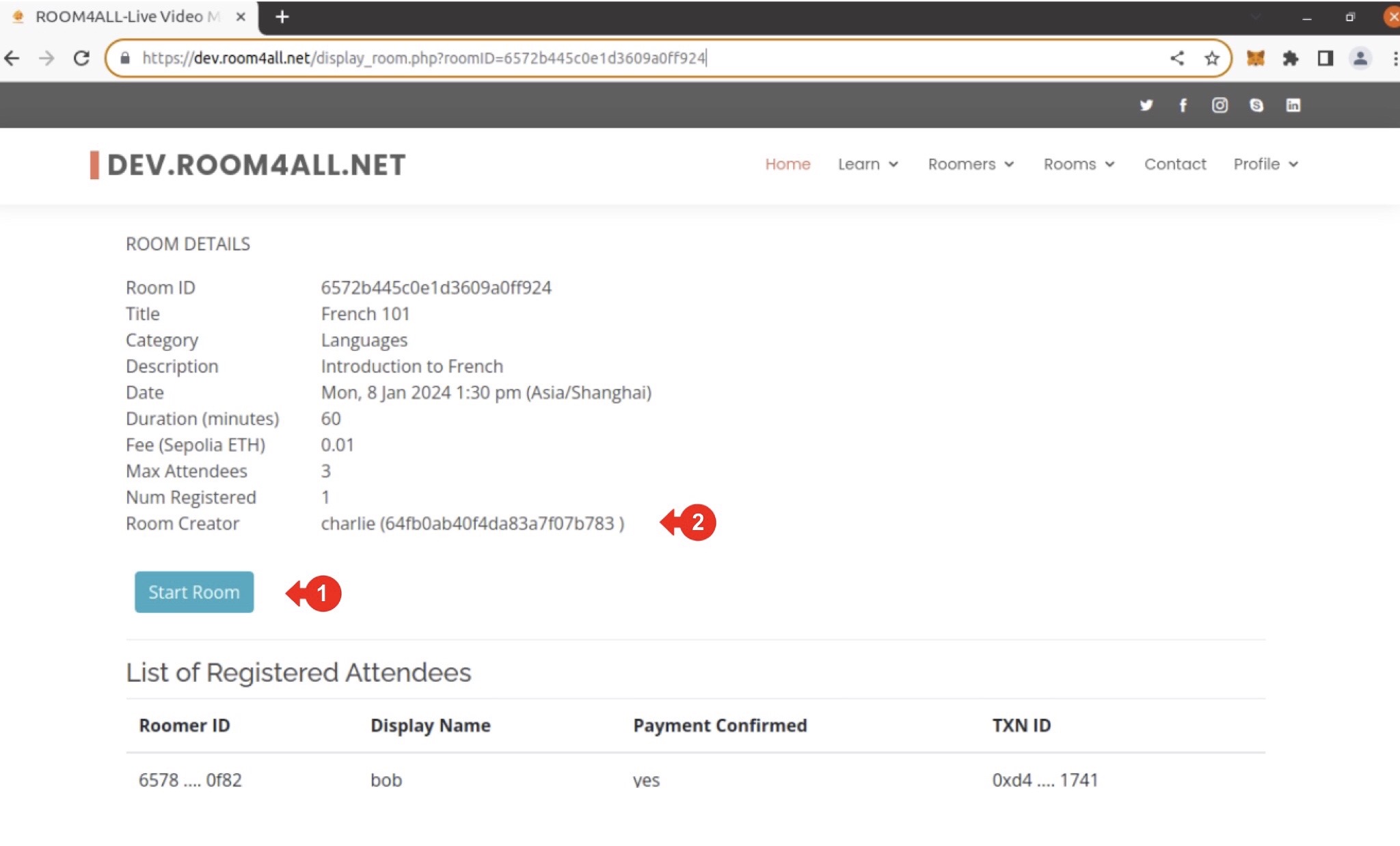Click the Payment Confirmed column header
The width and height of the screenshot is (1400, 846).
click(720, 725)
